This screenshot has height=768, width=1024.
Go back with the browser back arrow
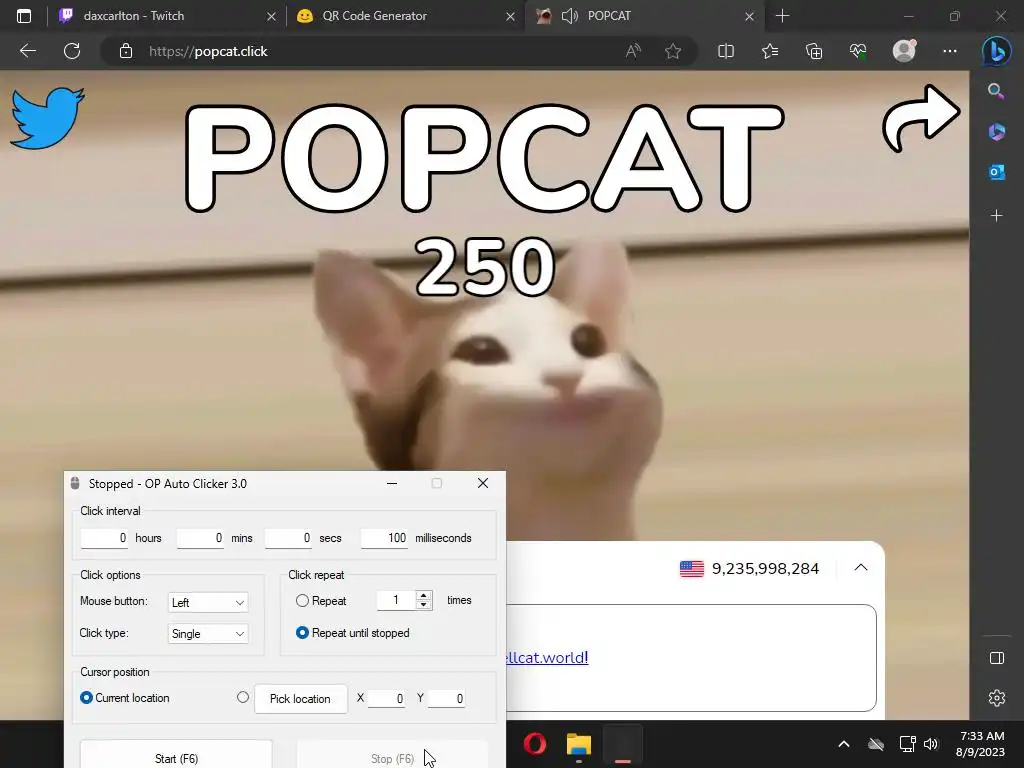[x=27, y=51]
